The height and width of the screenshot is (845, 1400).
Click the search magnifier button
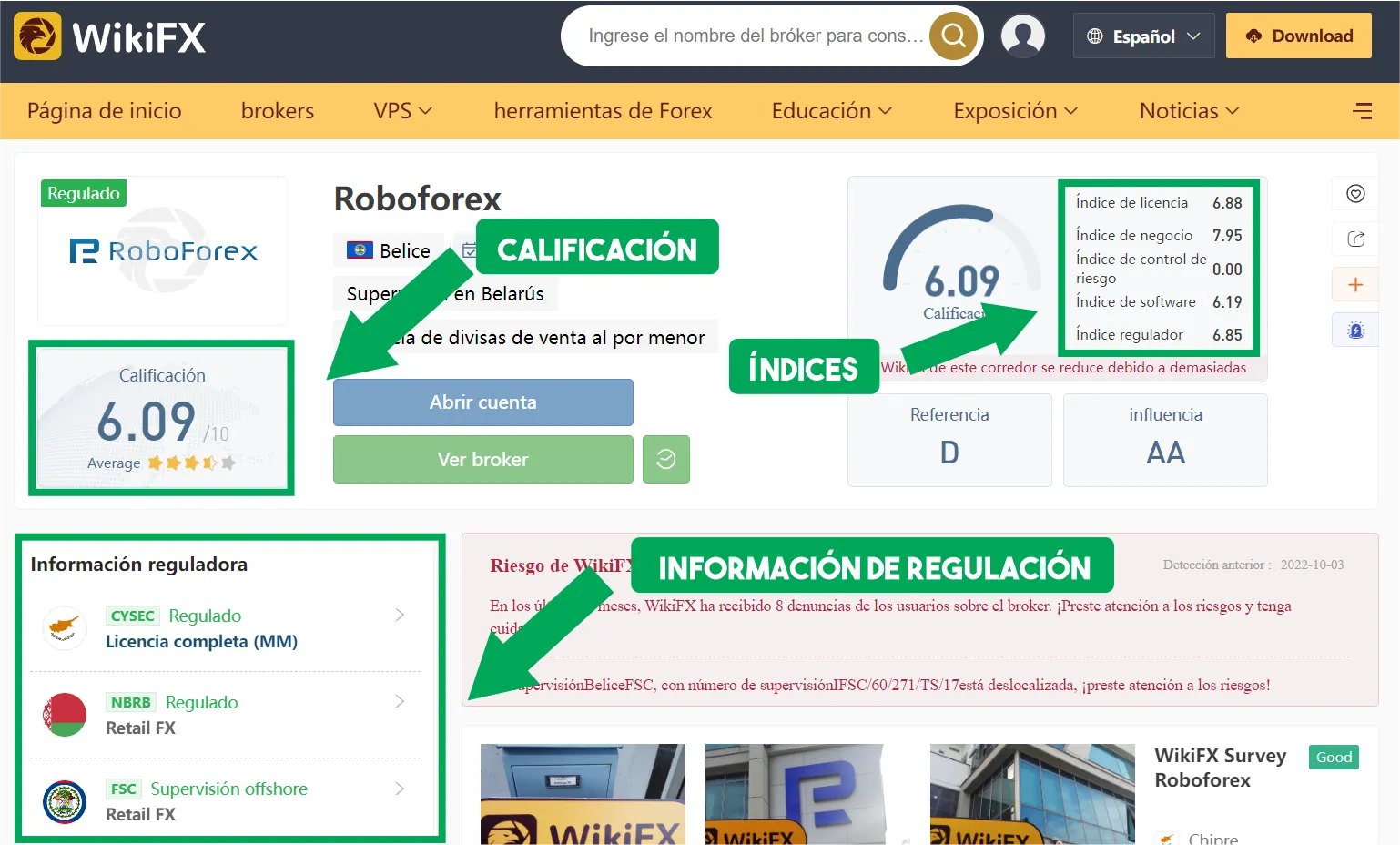pos(953,36)
